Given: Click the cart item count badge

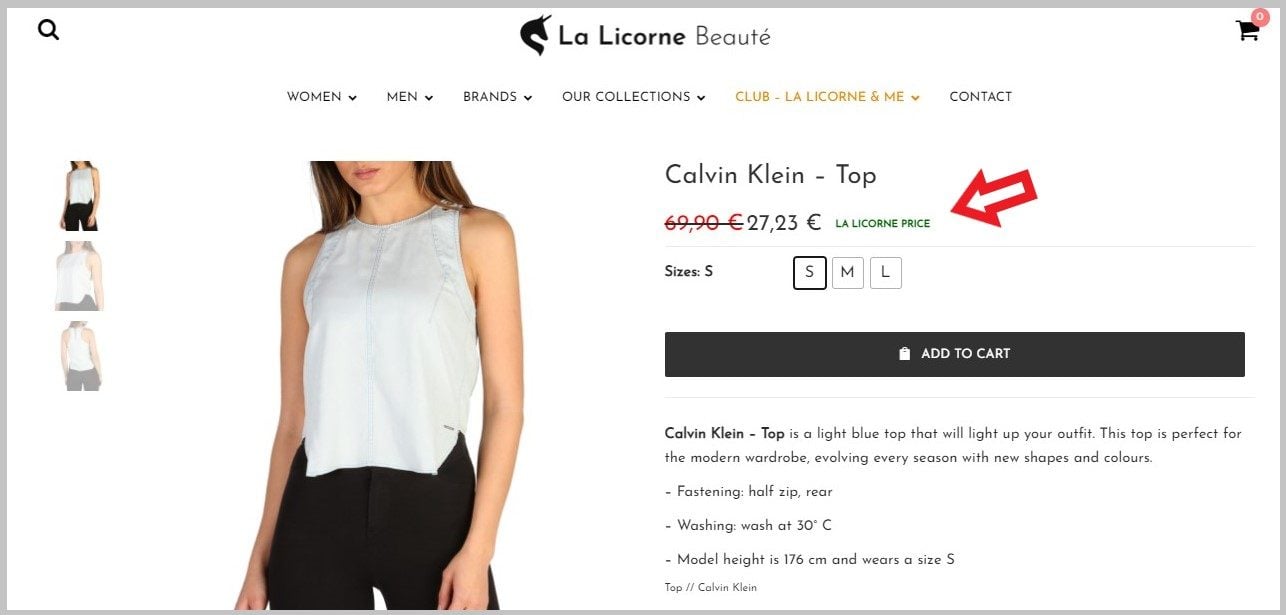Looking at the screenshot, I should pos(1260,16).
